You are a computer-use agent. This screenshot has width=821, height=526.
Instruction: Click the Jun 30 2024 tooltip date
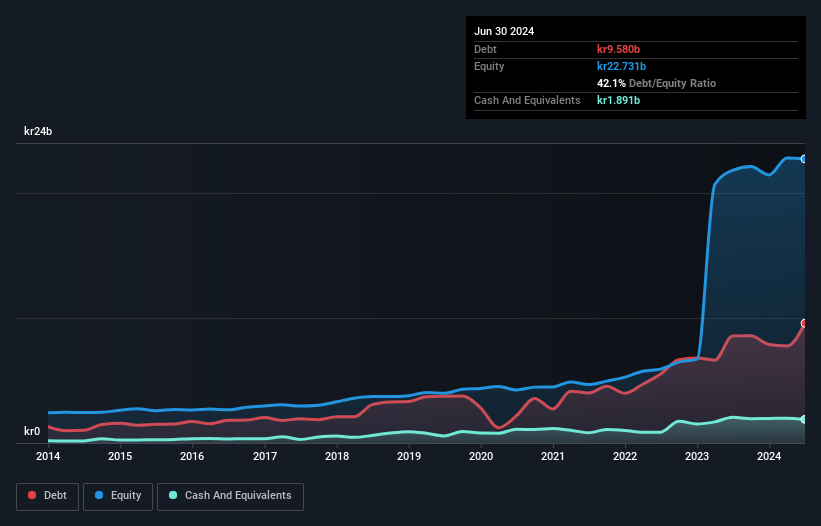tap(504, 31)
